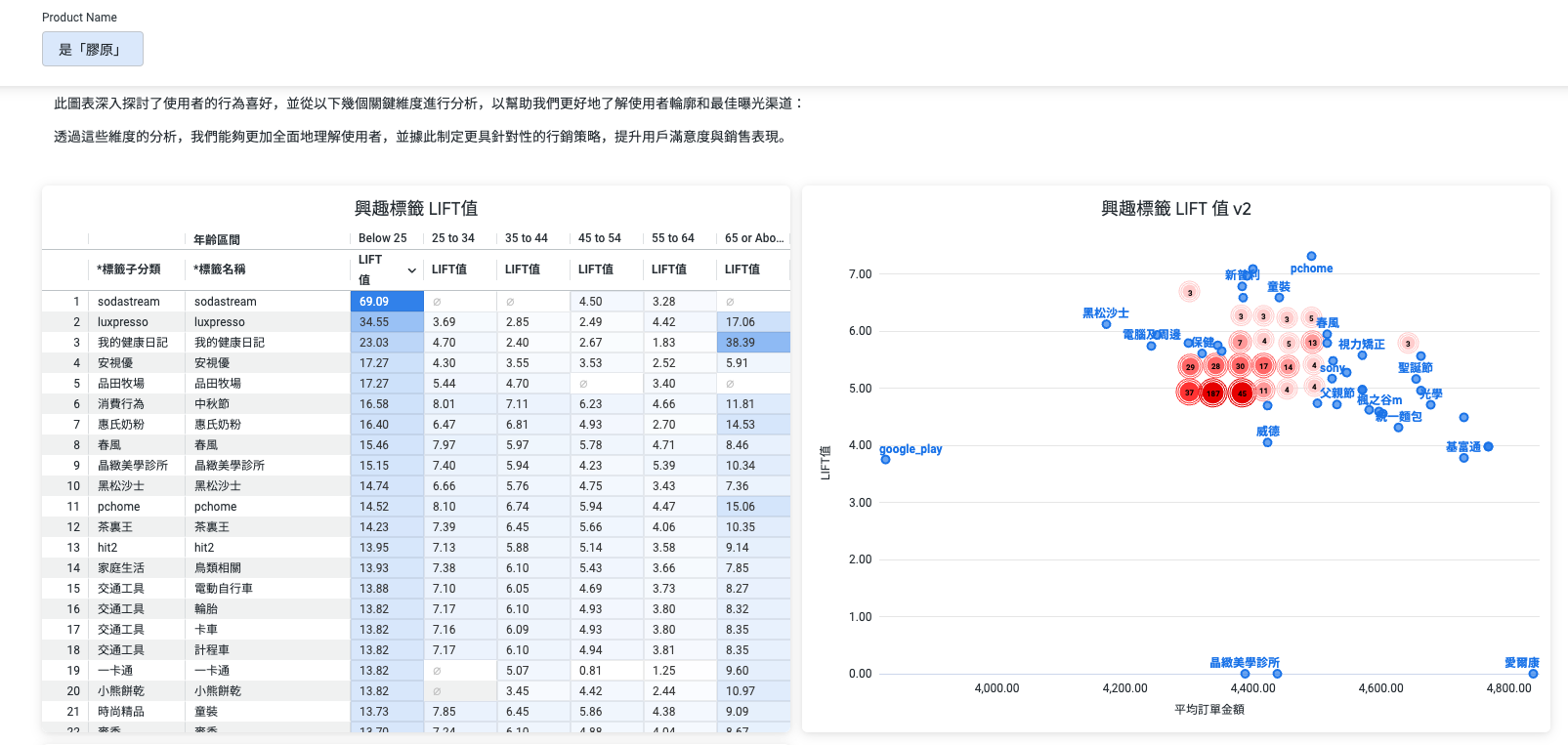
Task: Click the 安視優 subcategory cell
Action: click(136, 363)
